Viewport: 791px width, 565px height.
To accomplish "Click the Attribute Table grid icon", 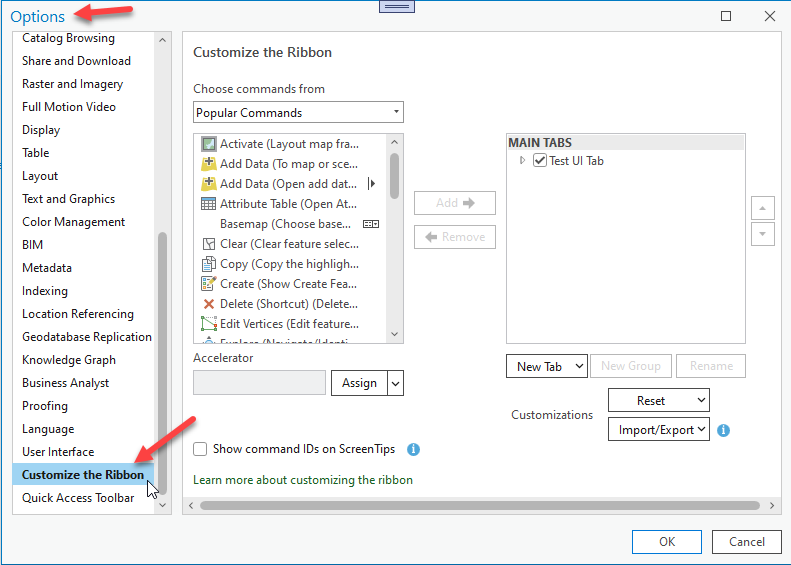I will (208, 204).
